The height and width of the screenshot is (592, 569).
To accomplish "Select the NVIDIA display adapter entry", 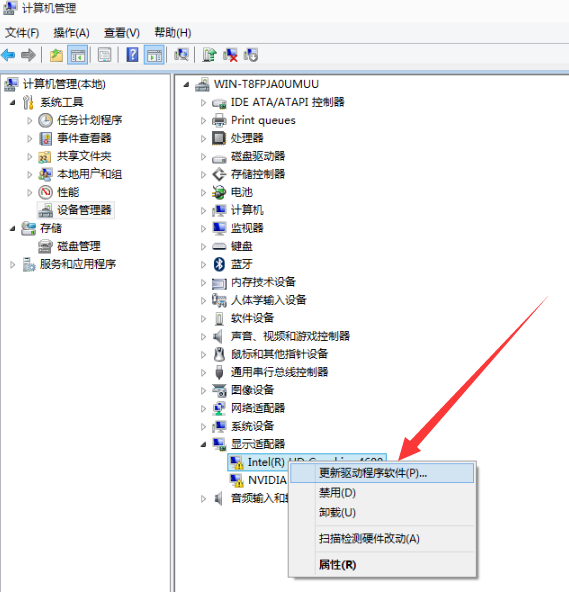I will [267, 480].
